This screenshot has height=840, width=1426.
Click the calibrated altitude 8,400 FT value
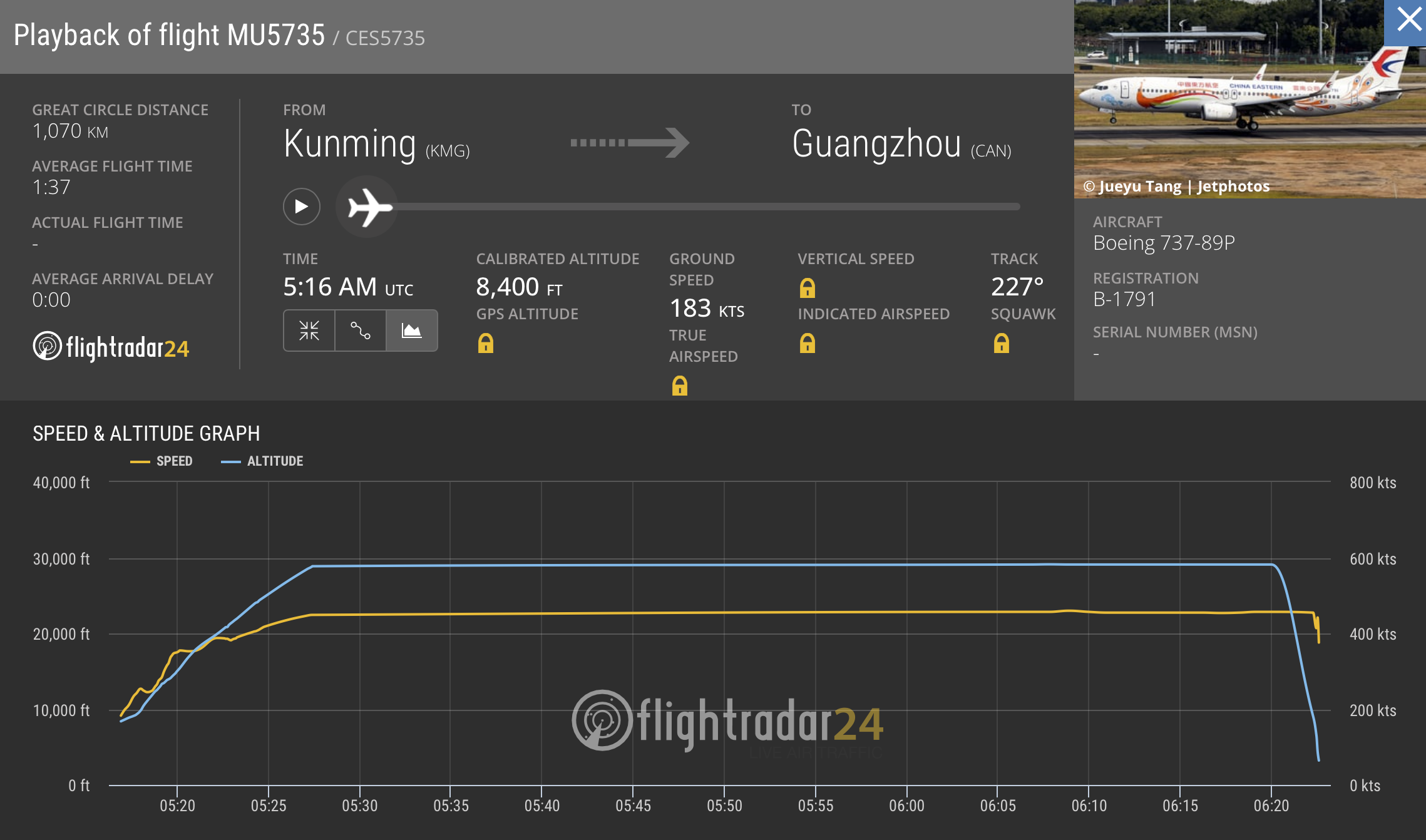(x=520, y=287)
